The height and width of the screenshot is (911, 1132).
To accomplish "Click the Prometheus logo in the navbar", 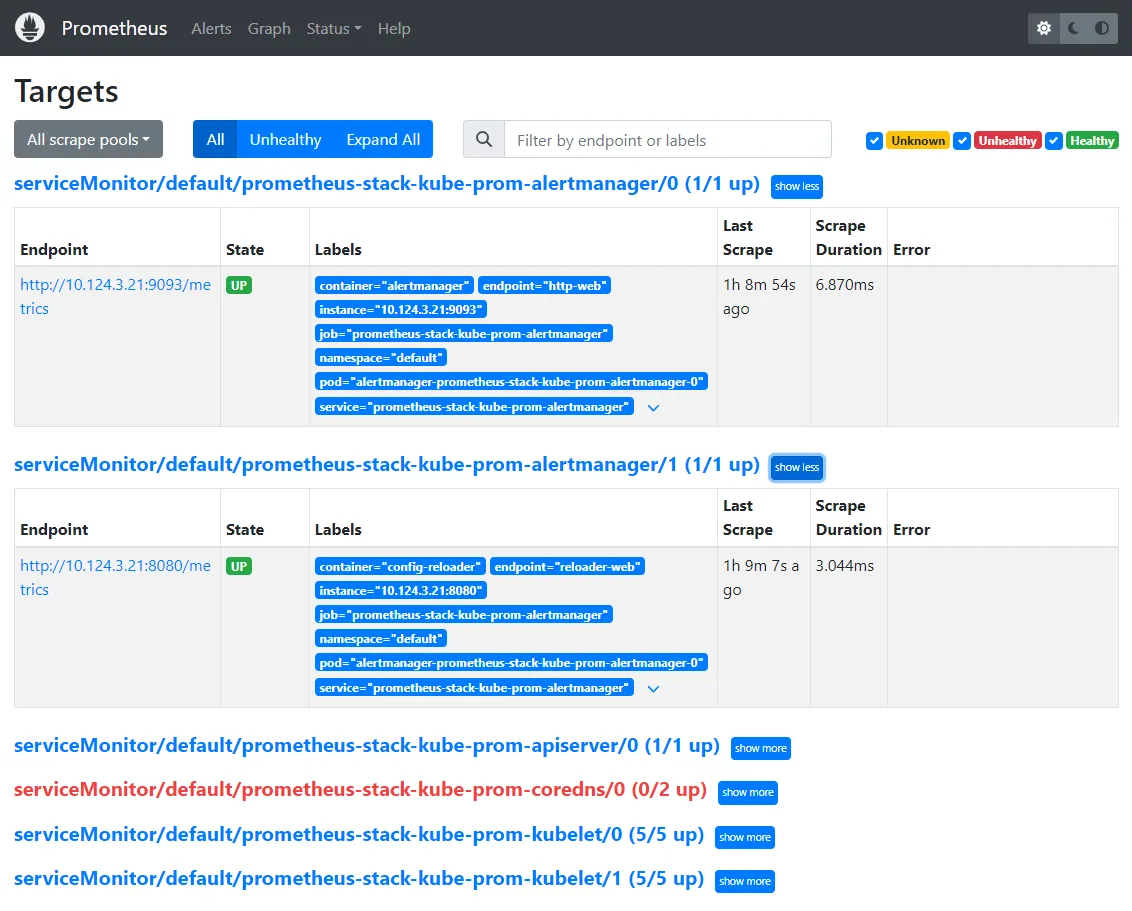I will [x=30, y=28].
